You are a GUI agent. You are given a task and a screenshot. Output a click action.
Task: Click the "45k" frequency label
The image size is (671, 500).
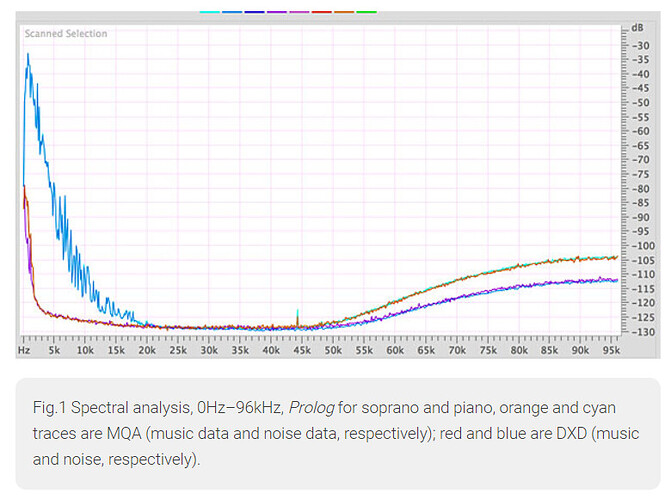point(302,351)
